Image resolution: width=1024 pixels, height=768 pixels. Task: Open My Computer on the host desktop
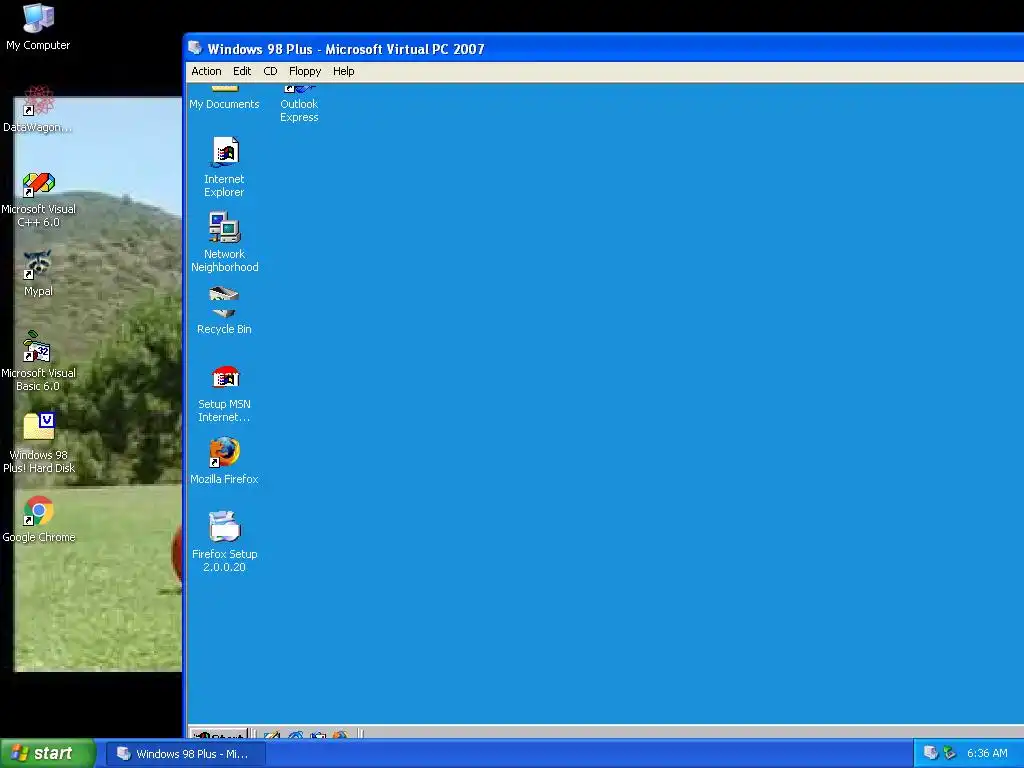coord(38,27)
